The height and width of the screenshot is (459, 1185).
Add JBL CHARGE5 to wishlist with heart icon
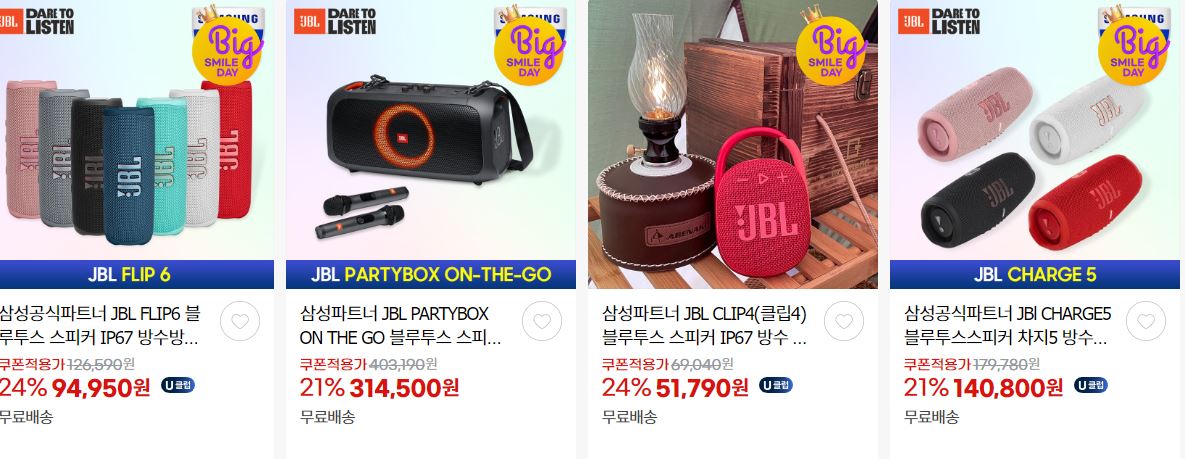[1146, 321]
